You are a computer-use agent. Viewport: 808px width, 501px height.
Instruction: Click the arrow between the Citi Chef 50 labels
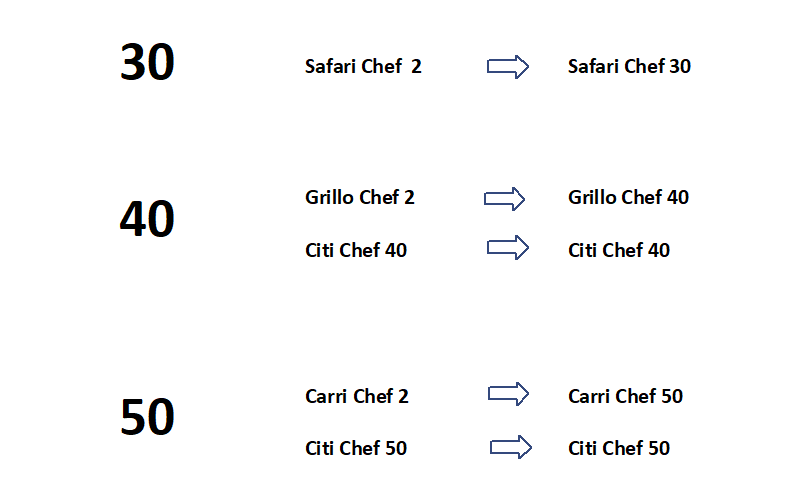tap(511, 447)
